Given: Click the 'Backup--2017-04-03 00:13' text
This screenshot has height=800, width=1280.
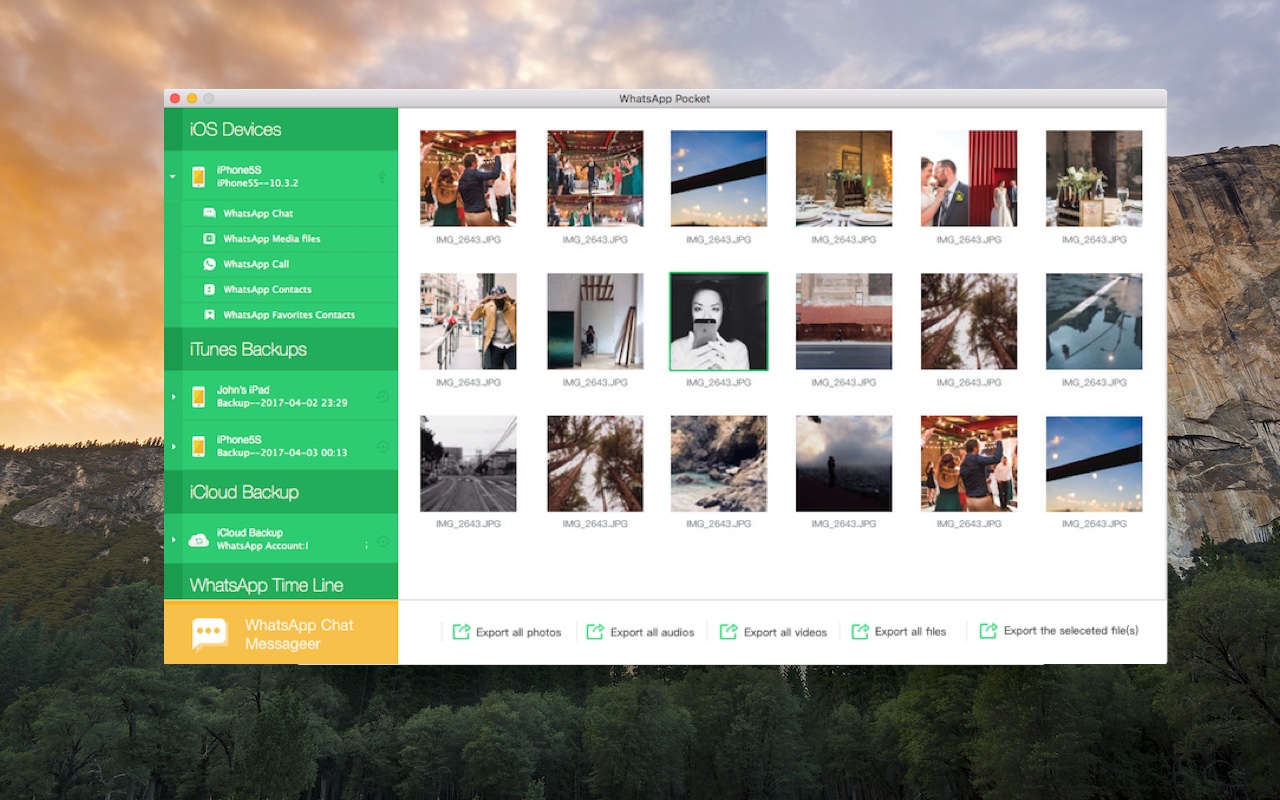Looking at the screenshot, I should pos(282,453).
